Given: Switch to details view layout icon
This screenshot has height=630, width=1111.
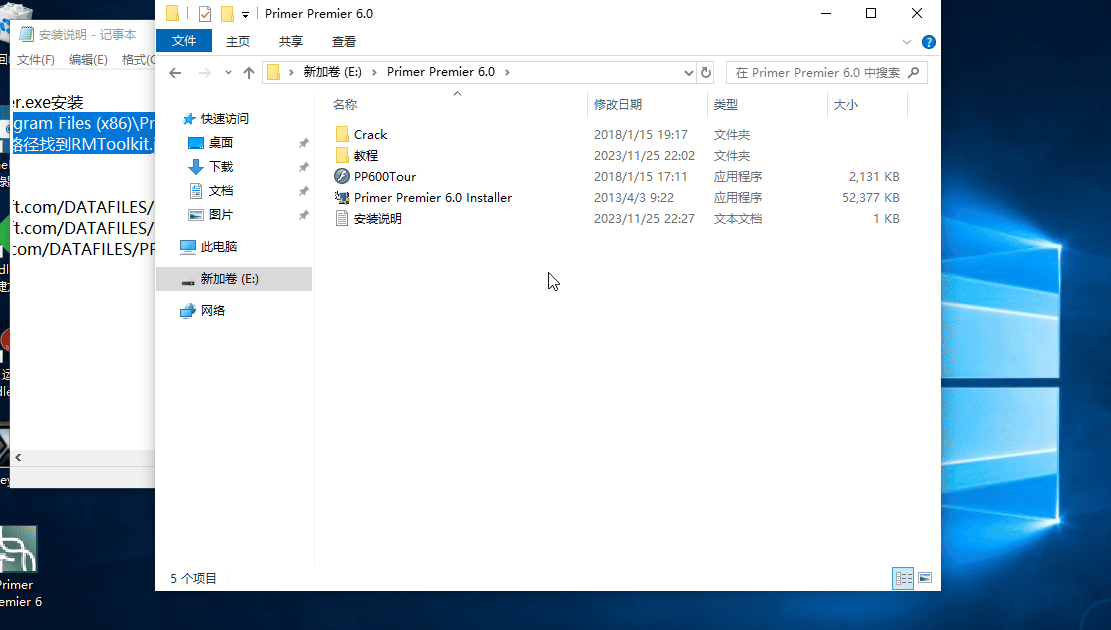Looking at the screenshot, I should click(x=903, y=578).
